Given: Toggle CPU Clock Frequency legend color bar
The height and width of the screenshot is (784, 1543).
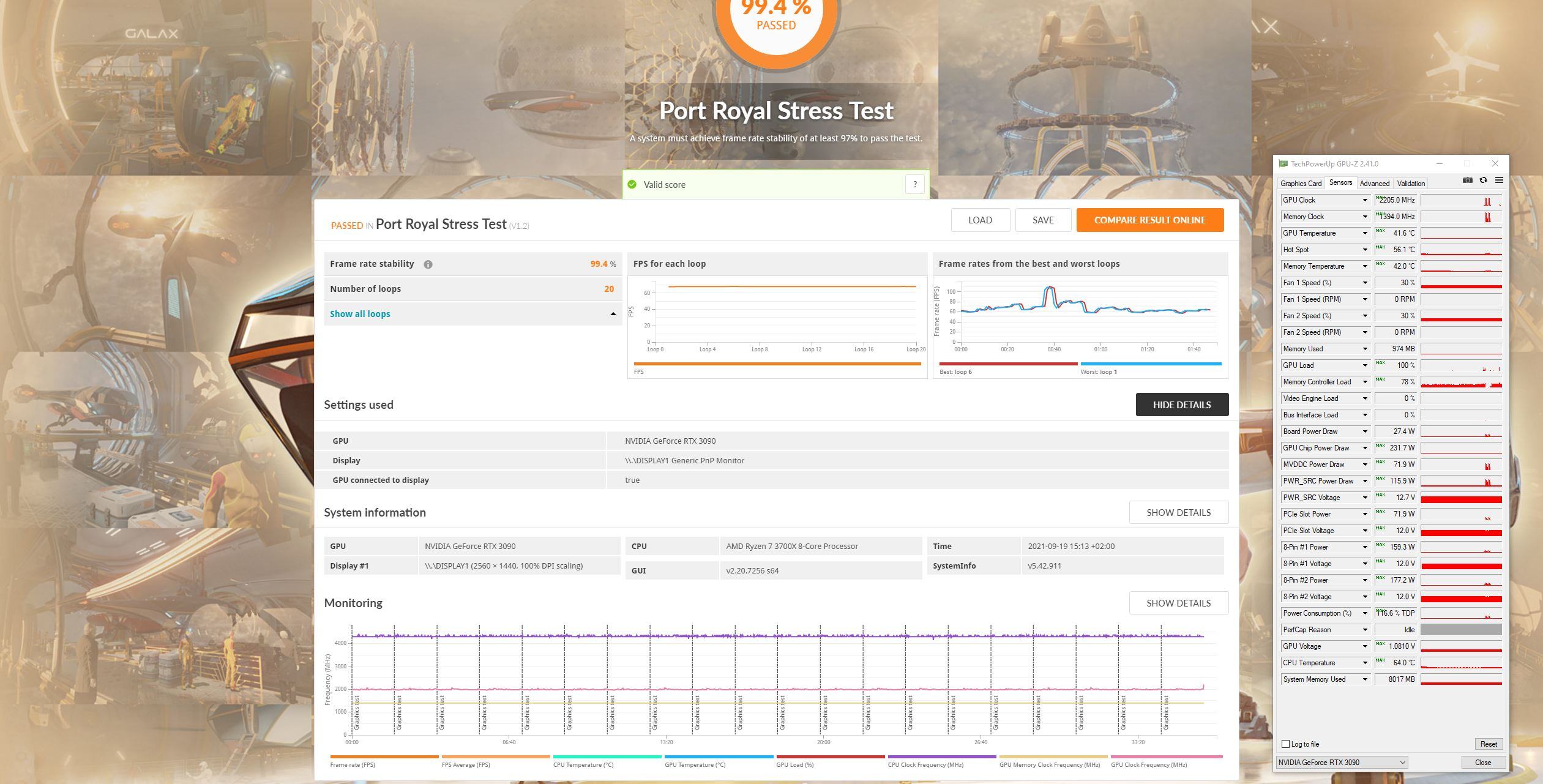Looking at the screenshot, I should [x=942, y=756].
